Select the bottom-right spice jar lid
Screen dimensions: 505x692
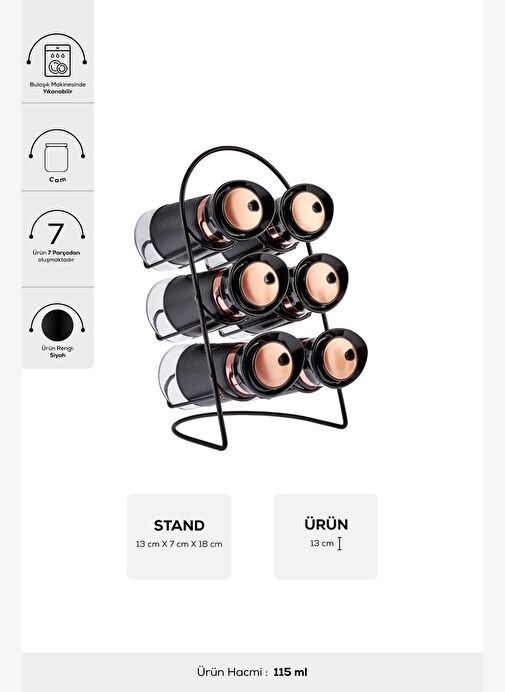pos(340,357)
